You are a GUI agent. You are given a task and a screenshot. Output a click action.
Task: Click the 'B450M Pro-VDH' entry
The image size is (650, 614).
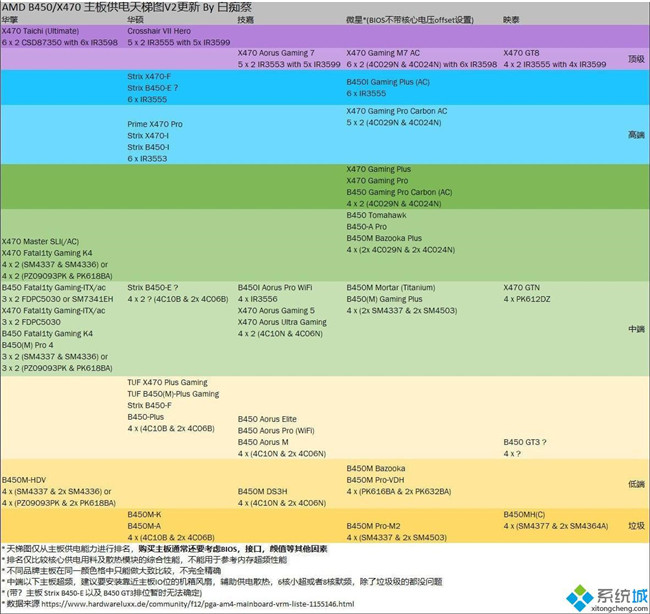click(375, 480)
